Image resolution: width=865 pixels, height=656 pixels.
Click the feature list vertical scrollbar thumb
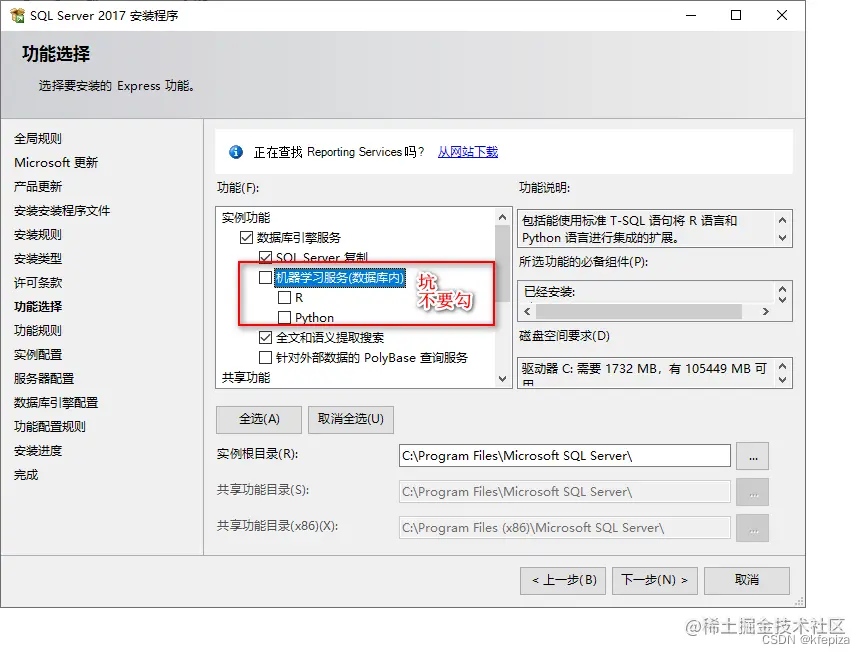(502, 264)
